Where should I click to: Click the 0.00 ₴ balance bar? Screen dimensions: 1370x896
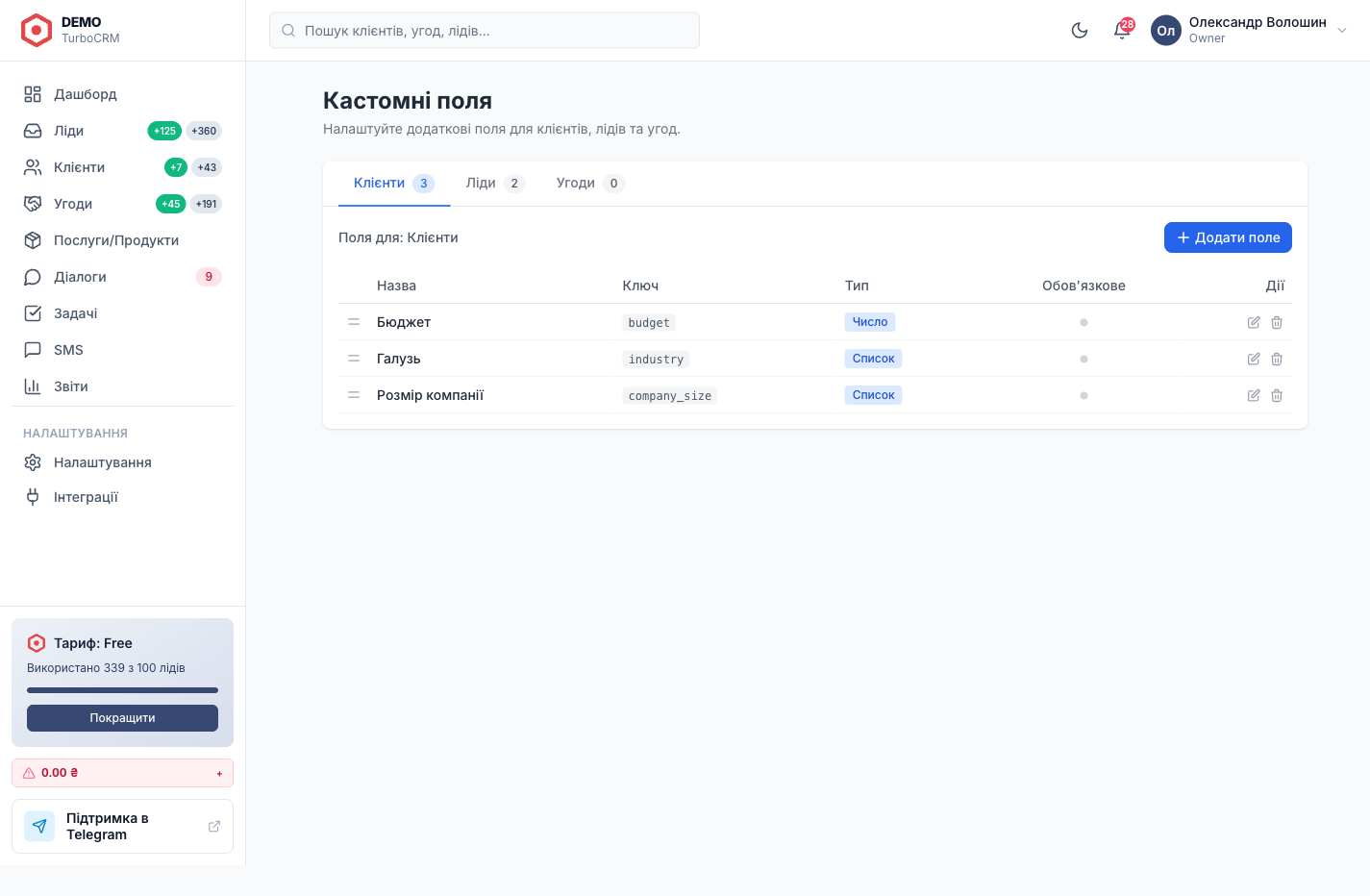tap(122, 773)
